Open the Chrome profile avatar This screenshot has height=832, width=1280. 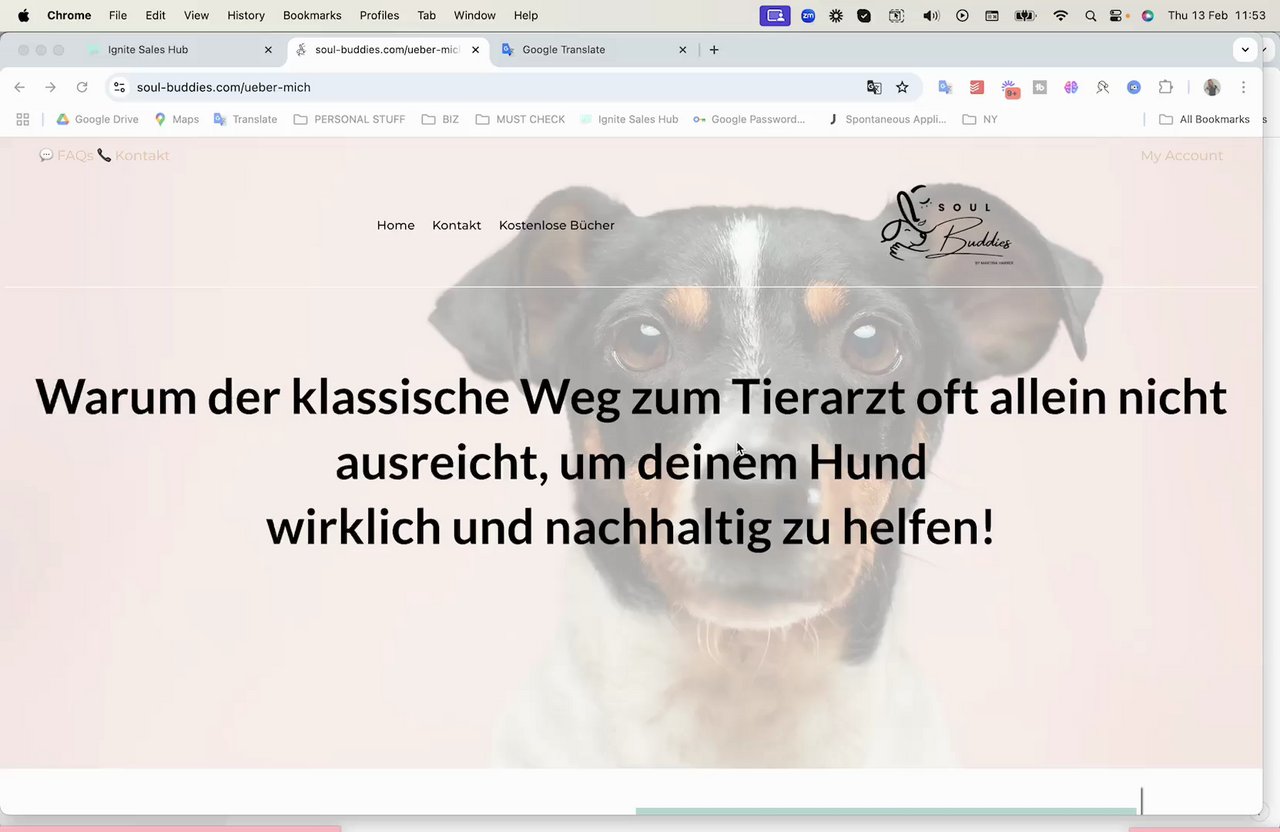[1212, 87]
